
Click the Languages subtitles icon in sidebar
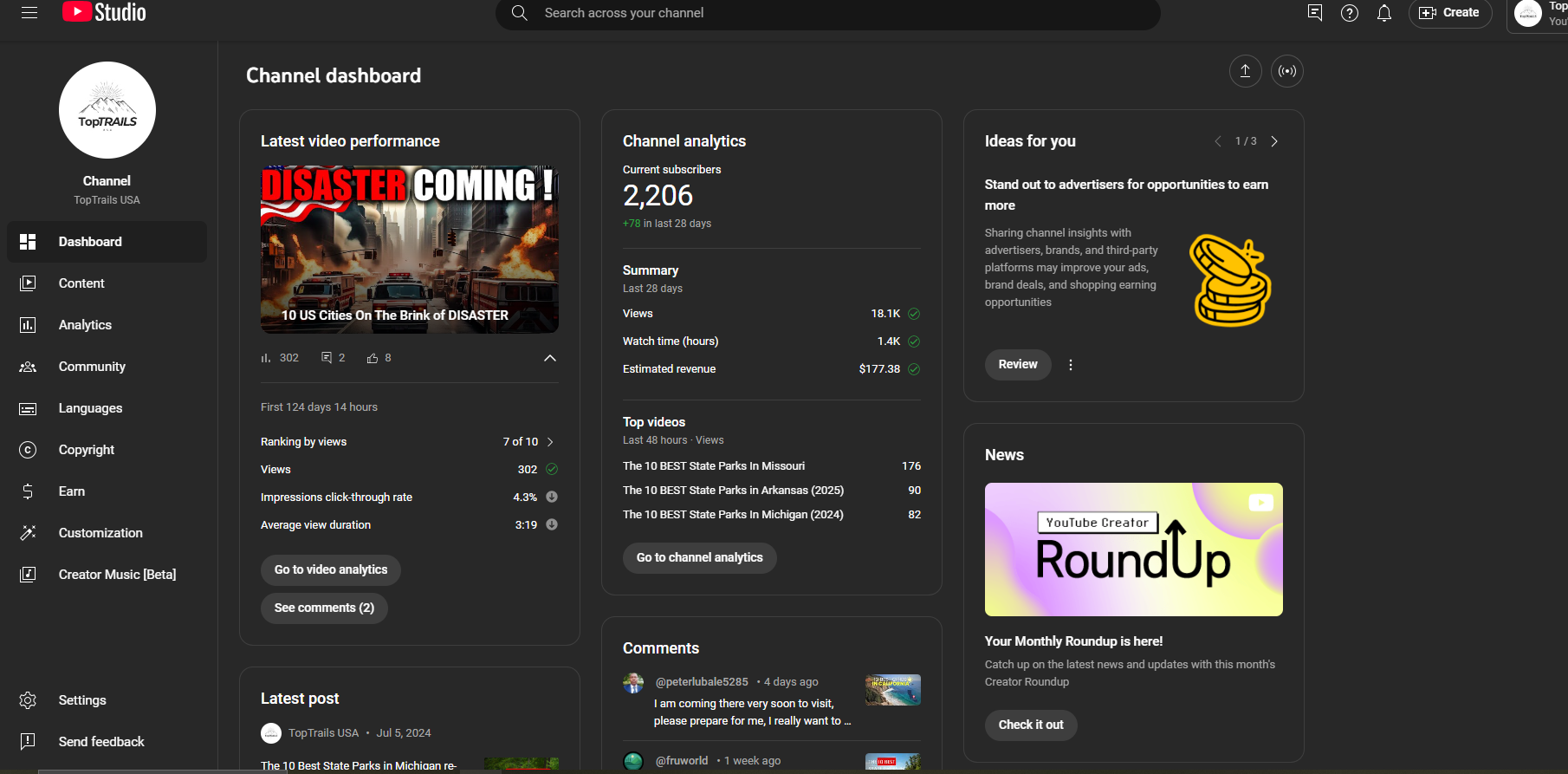(x=28, y=408)
